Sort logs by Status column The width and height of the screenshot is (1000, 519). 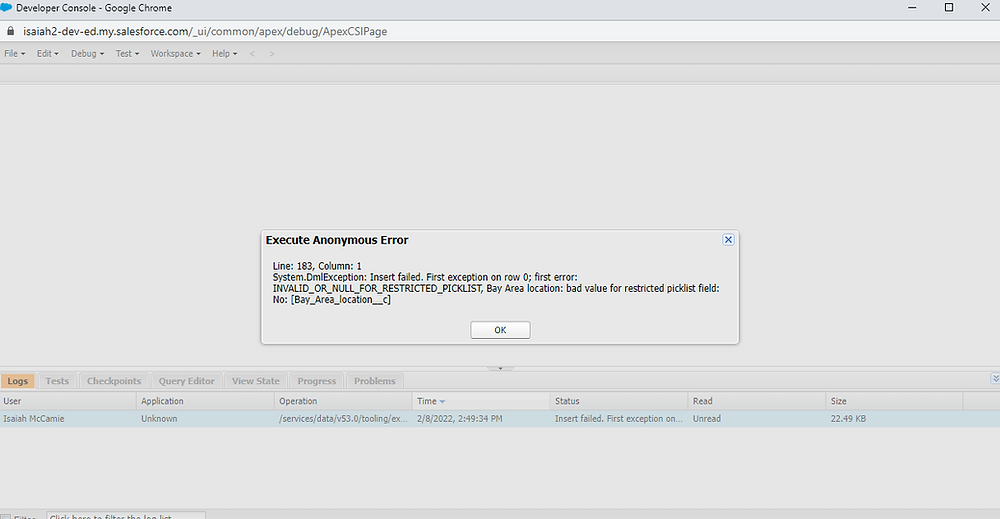(x=619, y=401)
